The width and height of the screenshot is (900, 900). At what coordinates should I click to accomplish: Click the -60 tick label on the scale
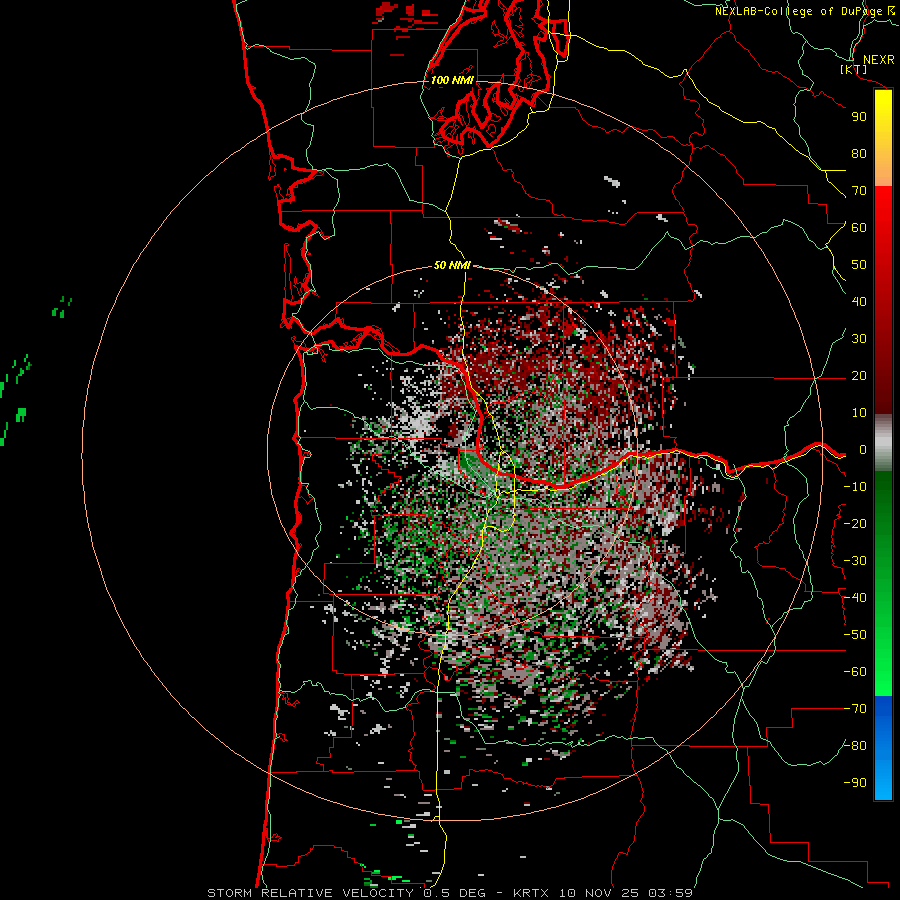click(x=855, y=672)
